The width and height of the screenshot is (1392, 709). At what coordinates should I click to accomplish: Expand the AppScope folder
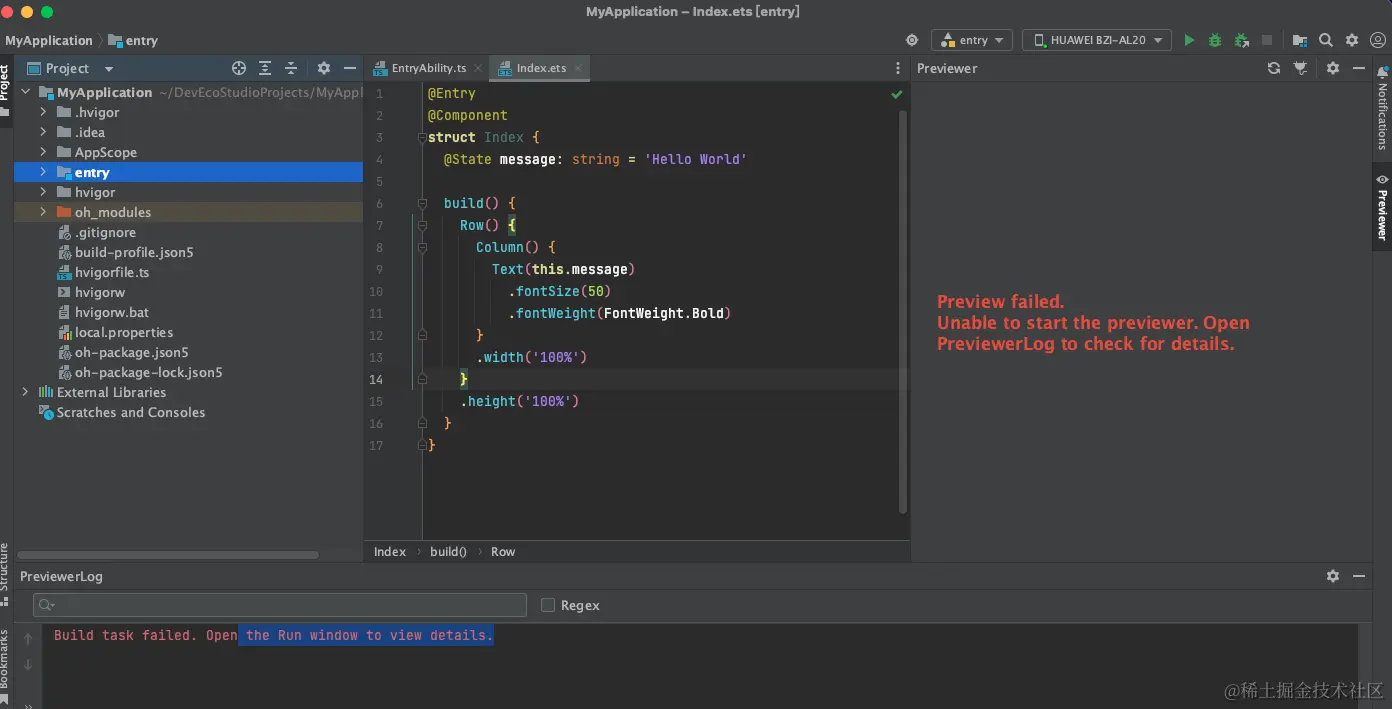43,152
